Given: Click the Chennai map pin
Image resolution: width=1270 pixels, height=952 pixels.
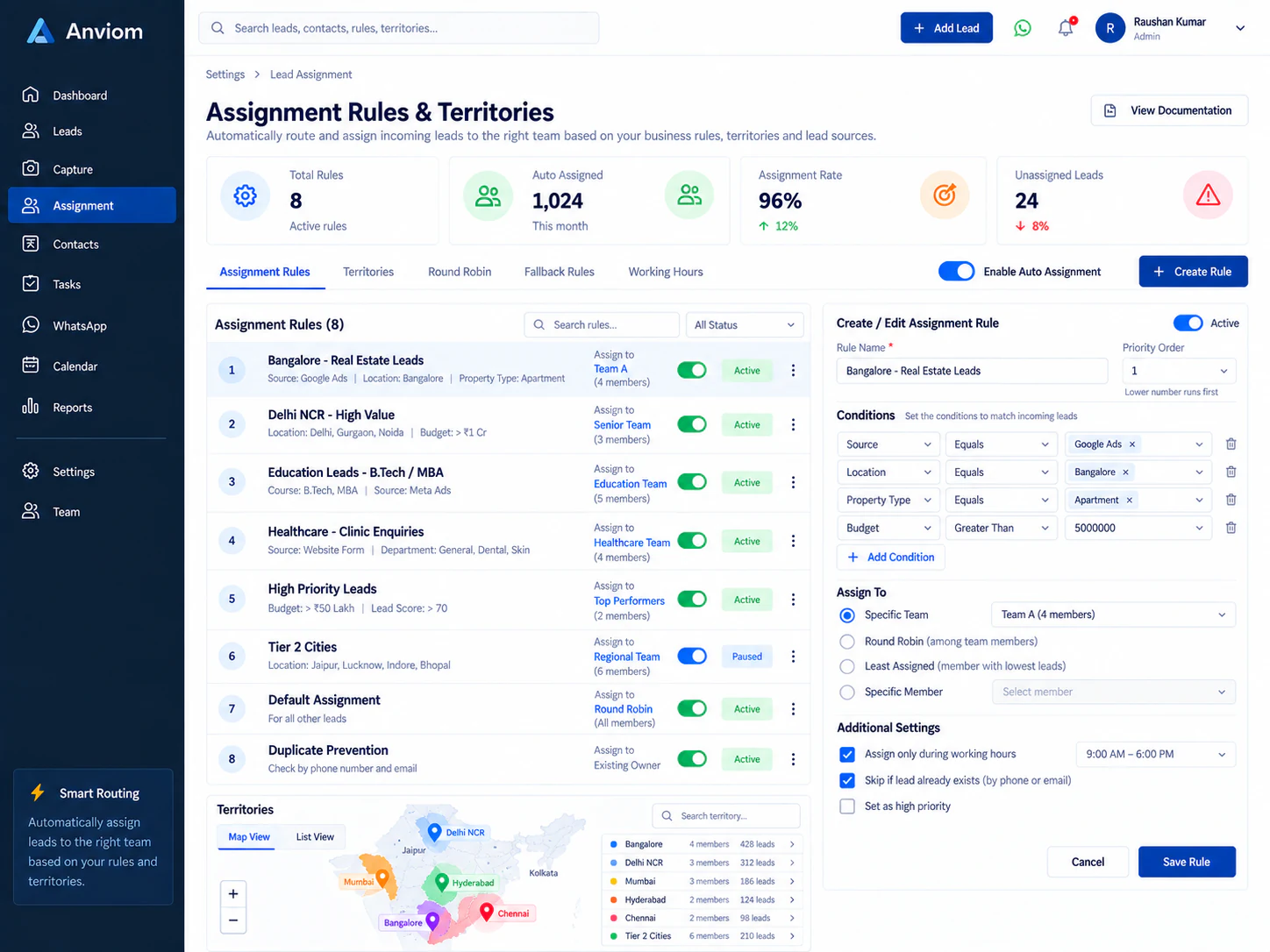Looking at the screenshot, I should point(487,912).
